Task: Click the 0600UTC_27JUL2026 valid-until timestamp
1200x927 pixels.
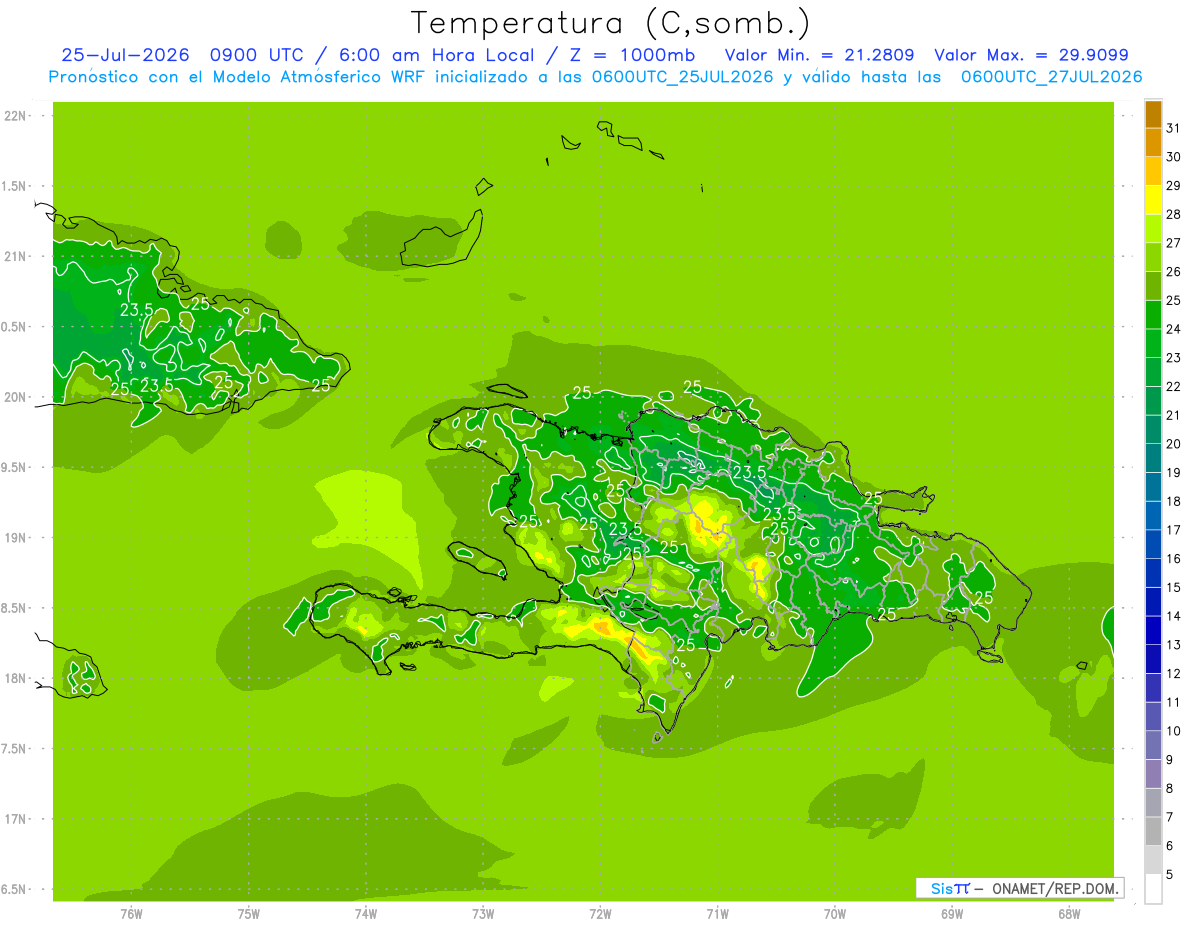Action: [x=1051, y=76]
